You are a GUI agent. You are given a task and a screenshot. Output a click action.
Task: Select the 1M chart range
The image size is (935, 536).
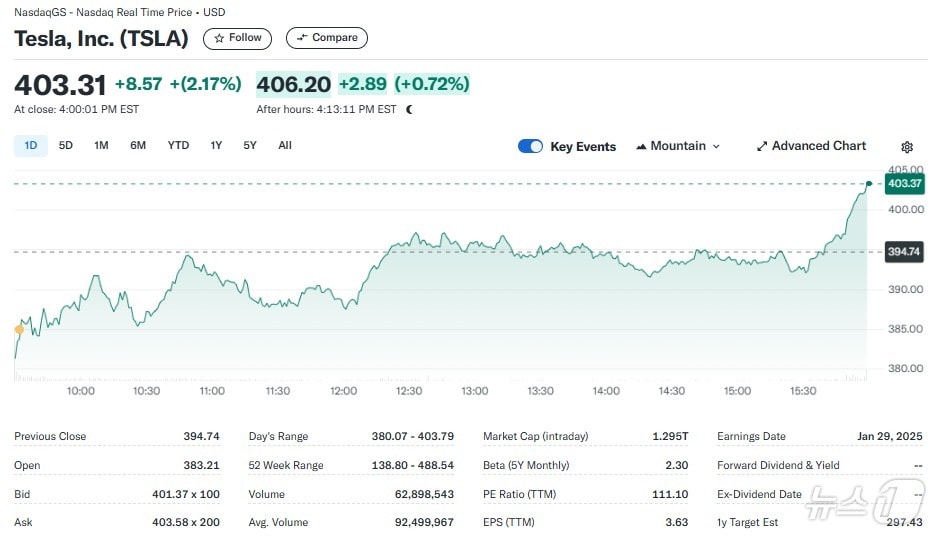[101, 146]
